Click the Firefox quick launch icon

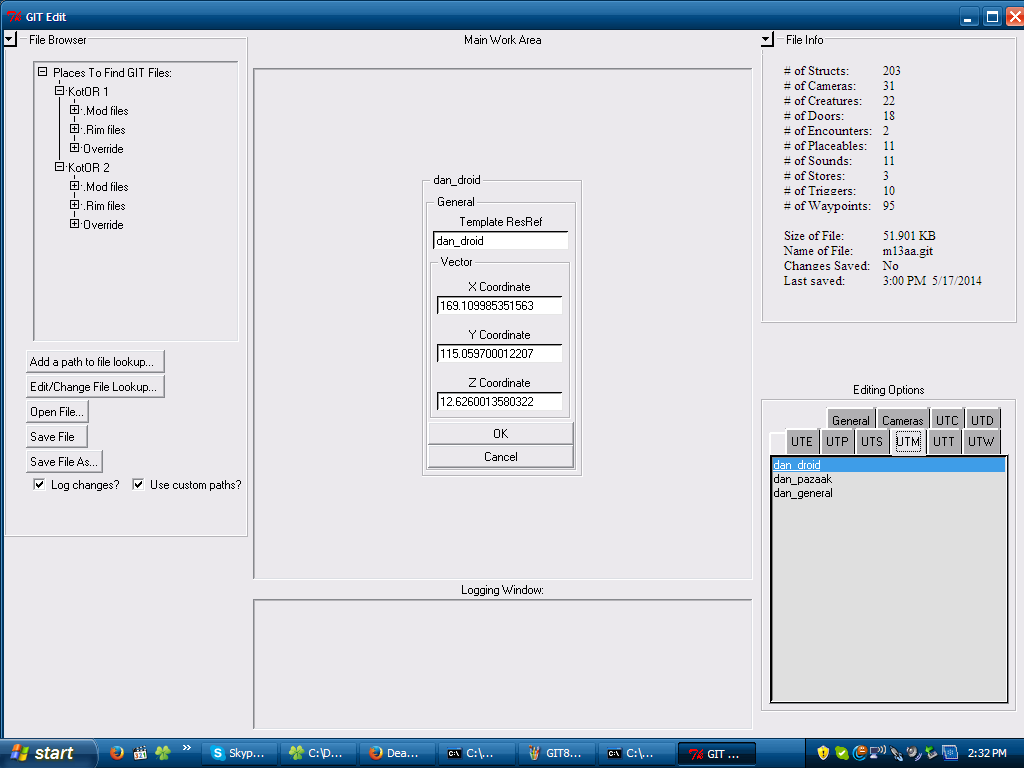point(117,752)
